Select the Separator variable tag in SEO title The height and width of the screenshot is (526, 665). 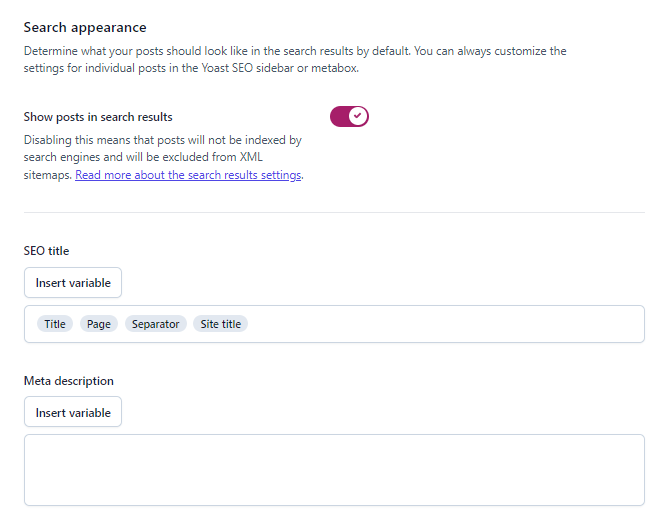coord(156,324)
